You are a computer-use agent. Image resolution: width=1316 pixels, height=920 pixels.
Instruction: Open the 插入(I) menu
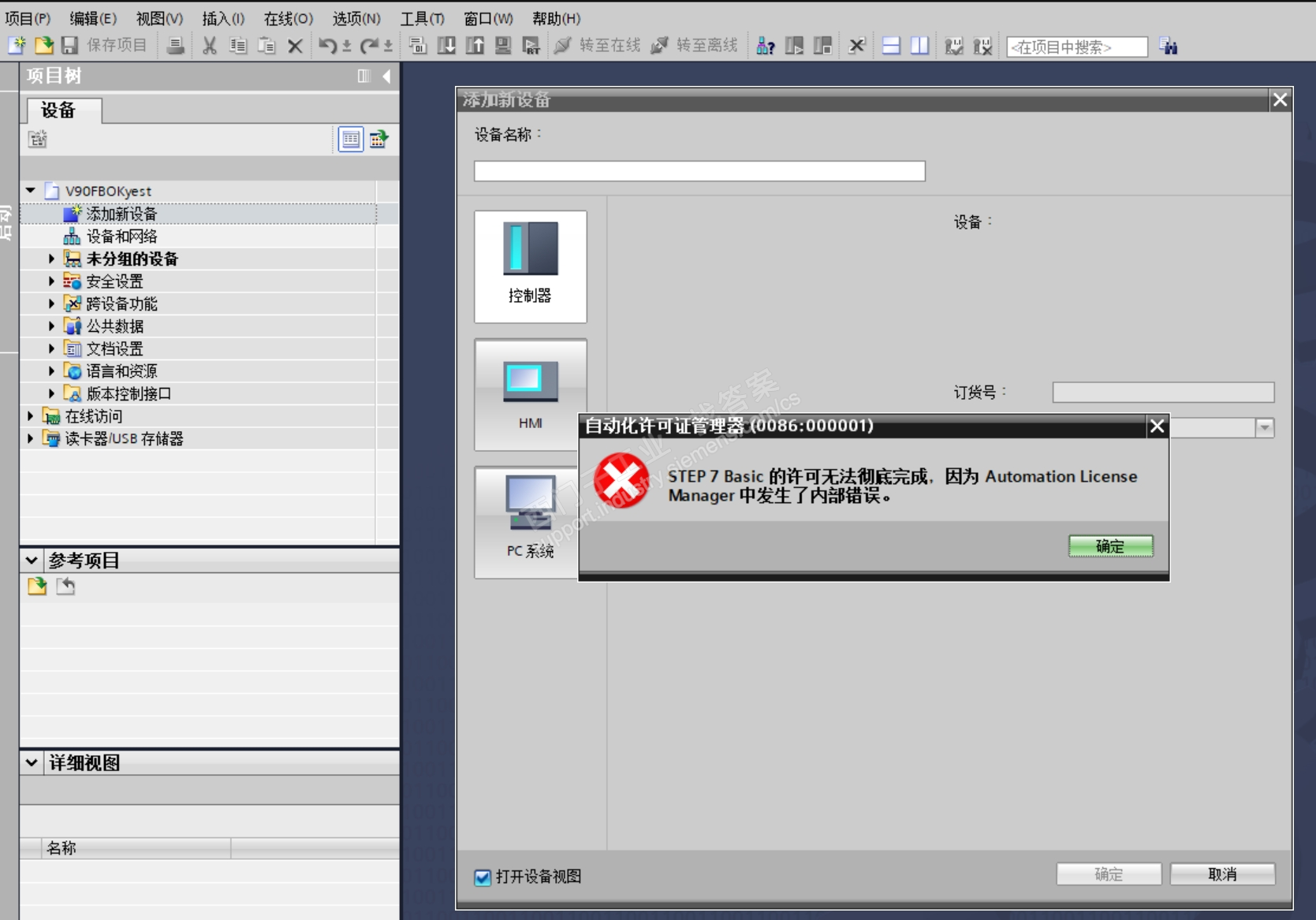pyautogui.click(x=223, y=18)
